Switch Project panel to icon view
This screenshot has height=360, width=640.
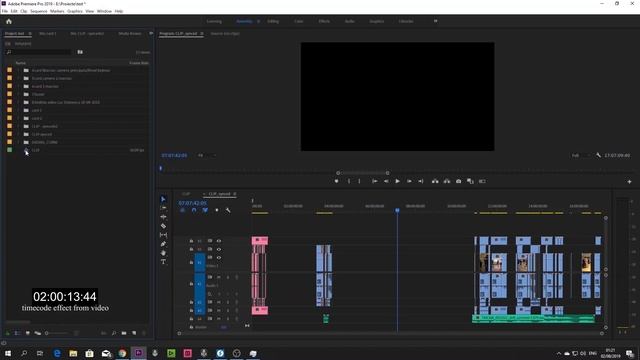(28, 333)
